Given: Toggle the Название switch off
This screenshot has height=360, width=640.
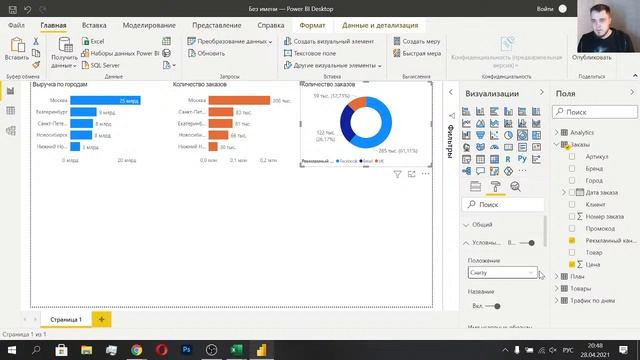Looking at the screenshot, I should (x=492, y=306).
